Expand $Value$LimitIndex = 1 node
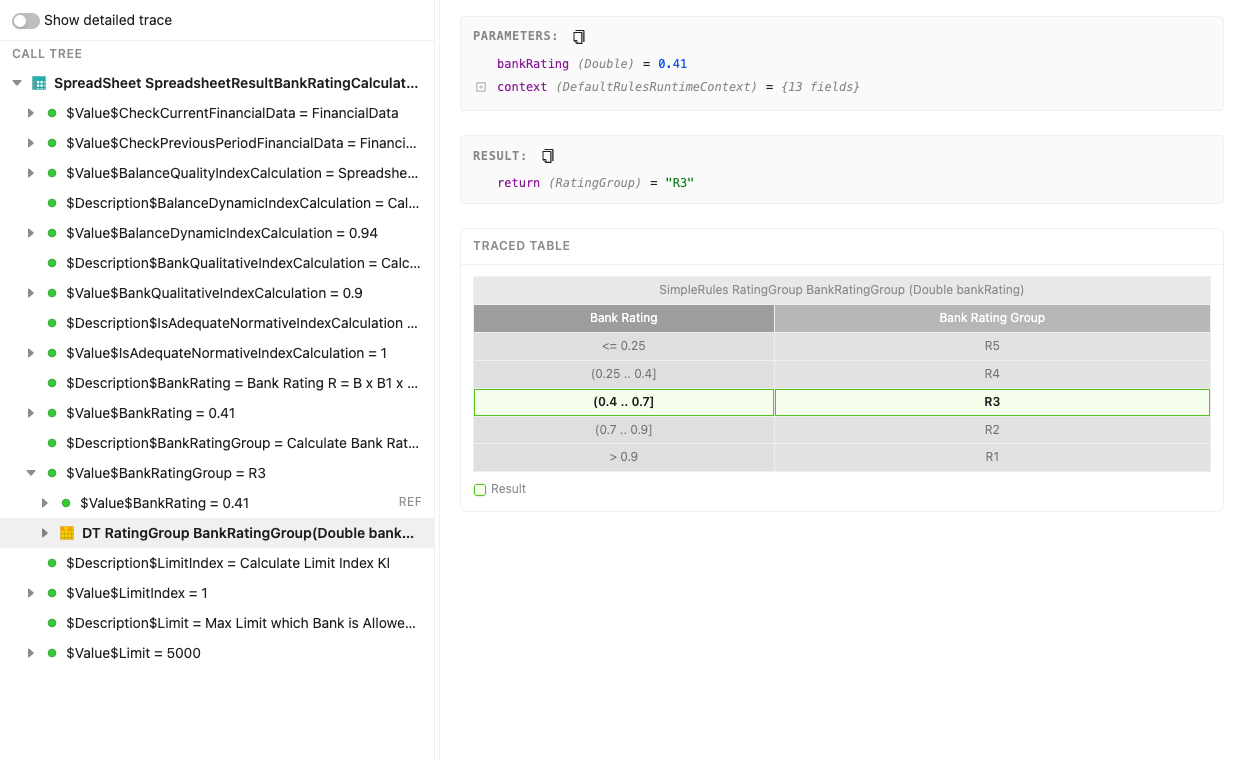The image size is (1240, 760). pyautogui.click(x=31, y=593)
